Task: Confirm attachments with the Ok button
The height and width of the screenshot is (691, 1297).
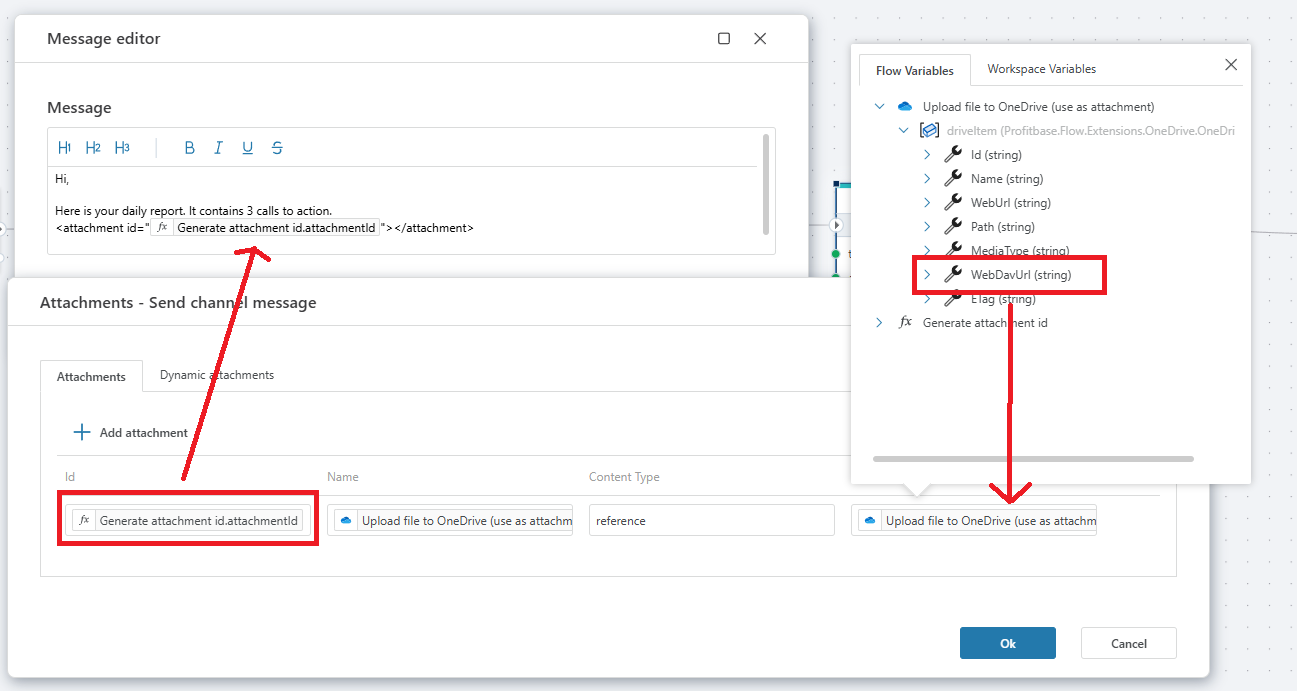Action: [x=1007, y=643]
